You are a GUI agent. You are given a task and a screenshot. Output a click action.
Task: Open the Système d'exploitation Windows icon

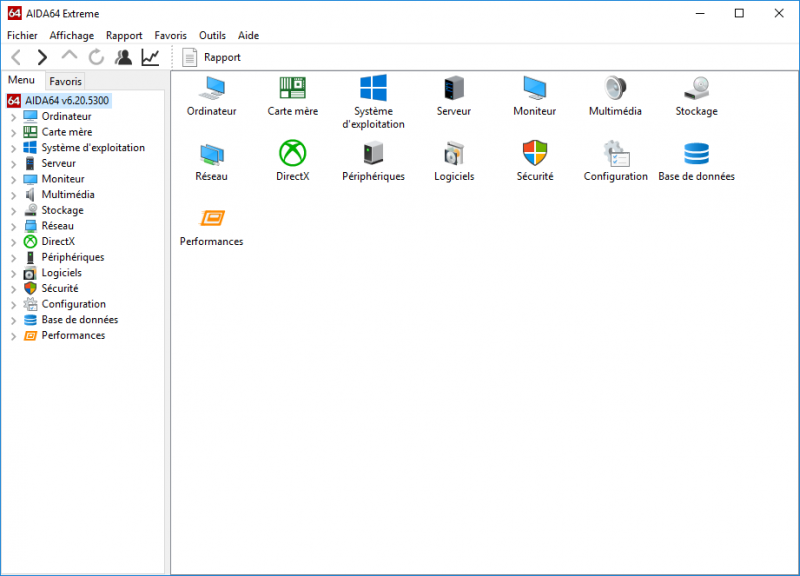373,88
